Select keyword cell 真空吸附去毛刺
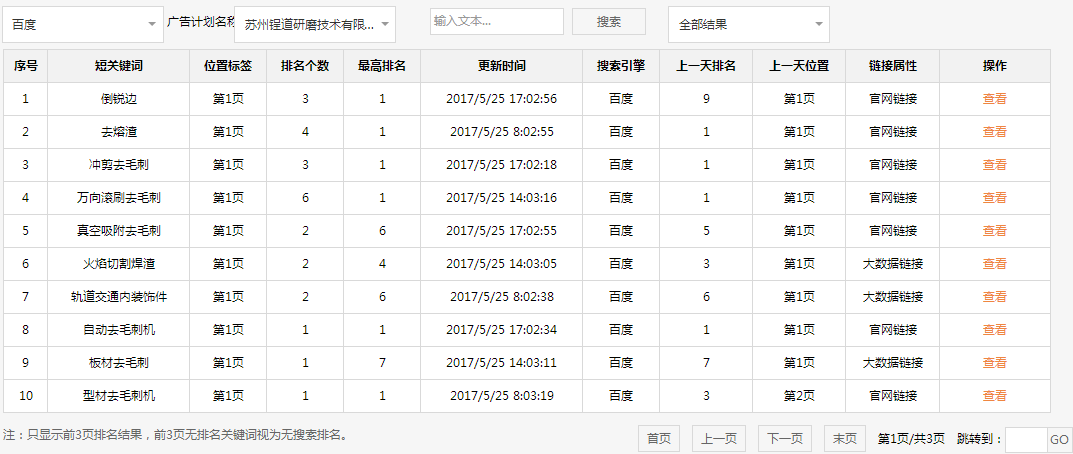 click(118, 231)
